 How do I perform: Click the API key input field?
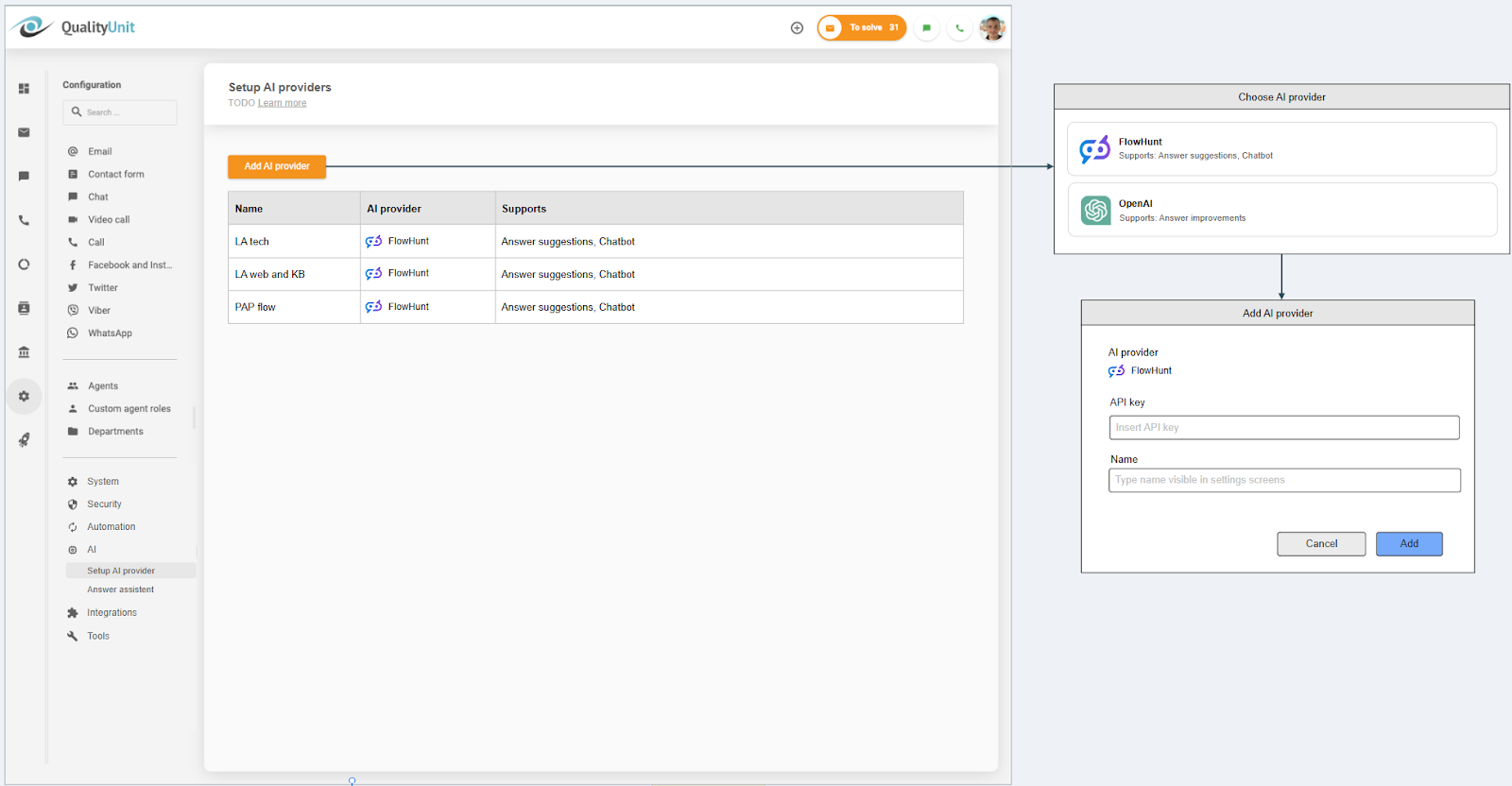pos(1283,428)
